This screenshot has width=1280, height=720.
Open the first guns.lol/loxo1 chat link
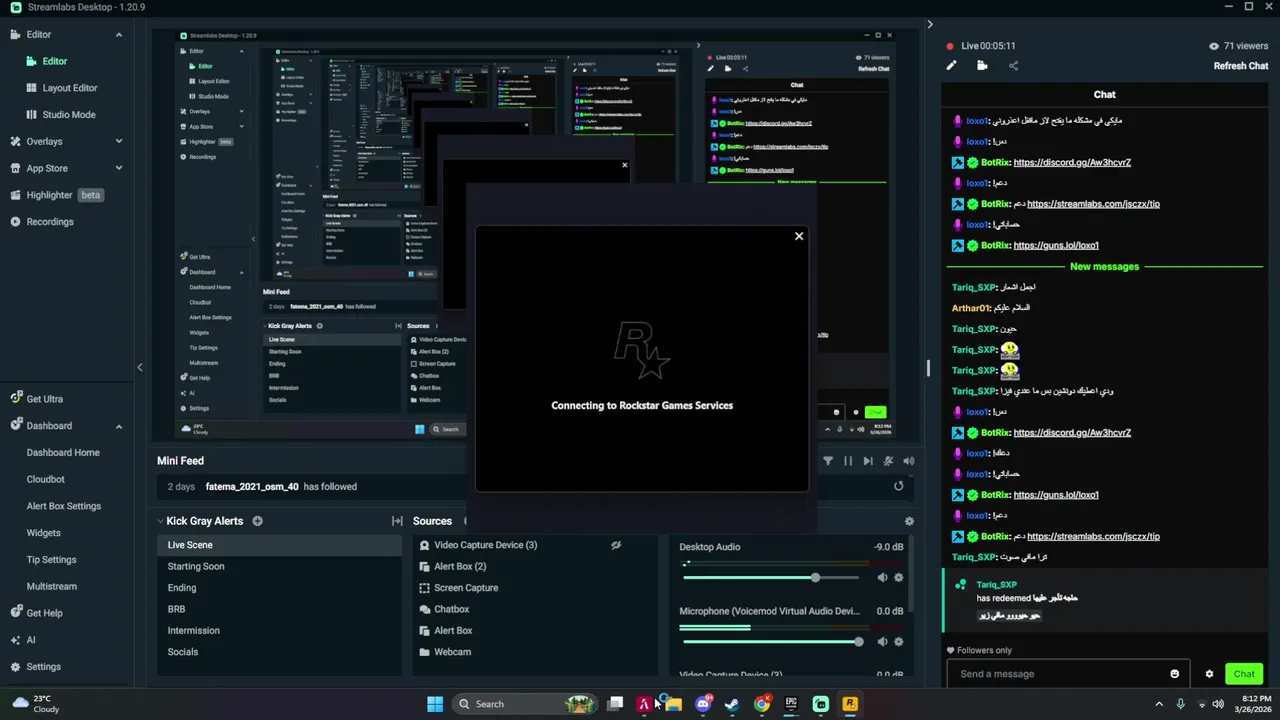tap(1056, 246)
